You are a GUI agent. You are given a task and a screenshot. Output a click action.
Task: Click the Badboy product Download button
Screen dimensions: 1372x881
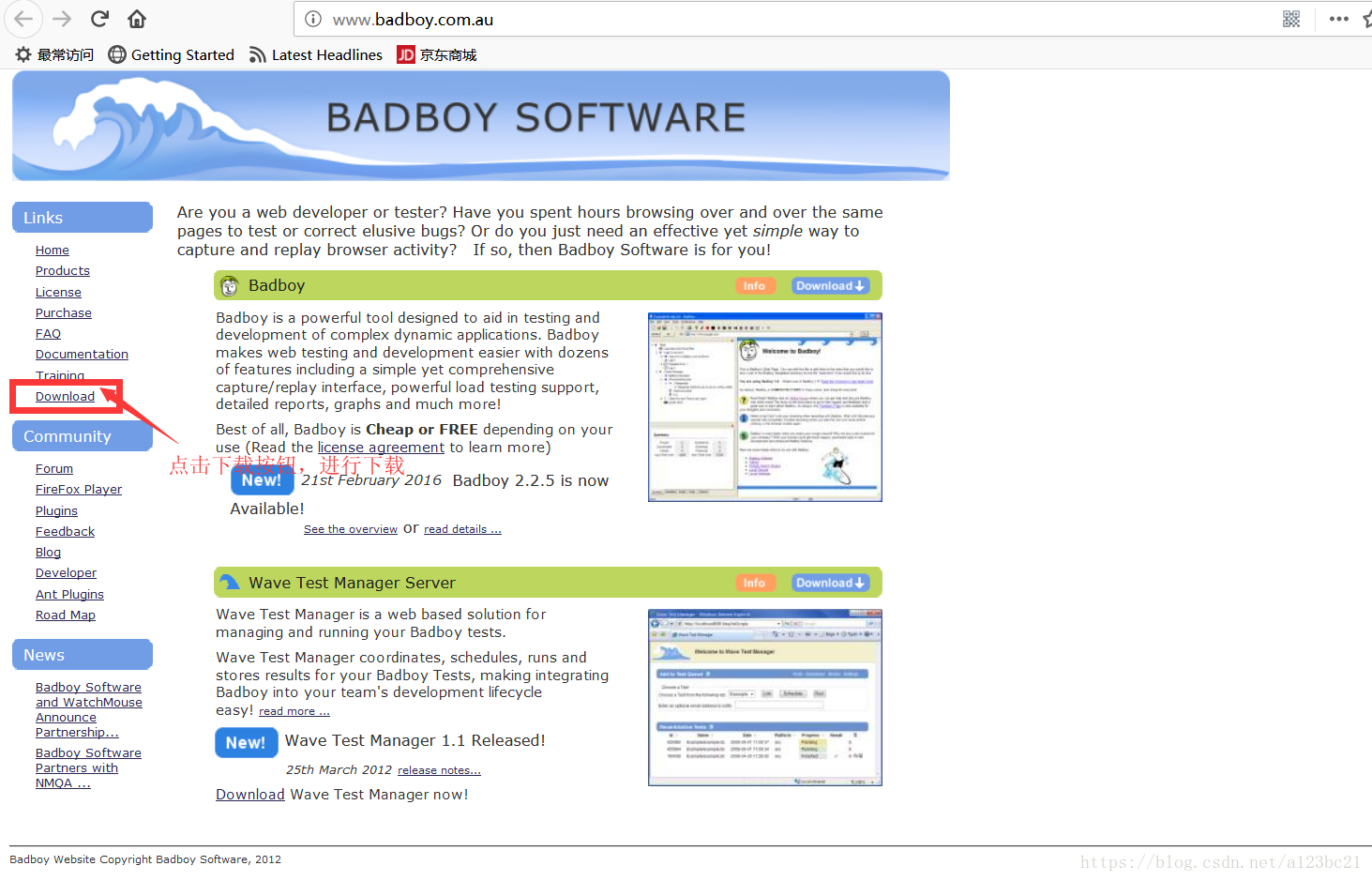click(830, 286)
